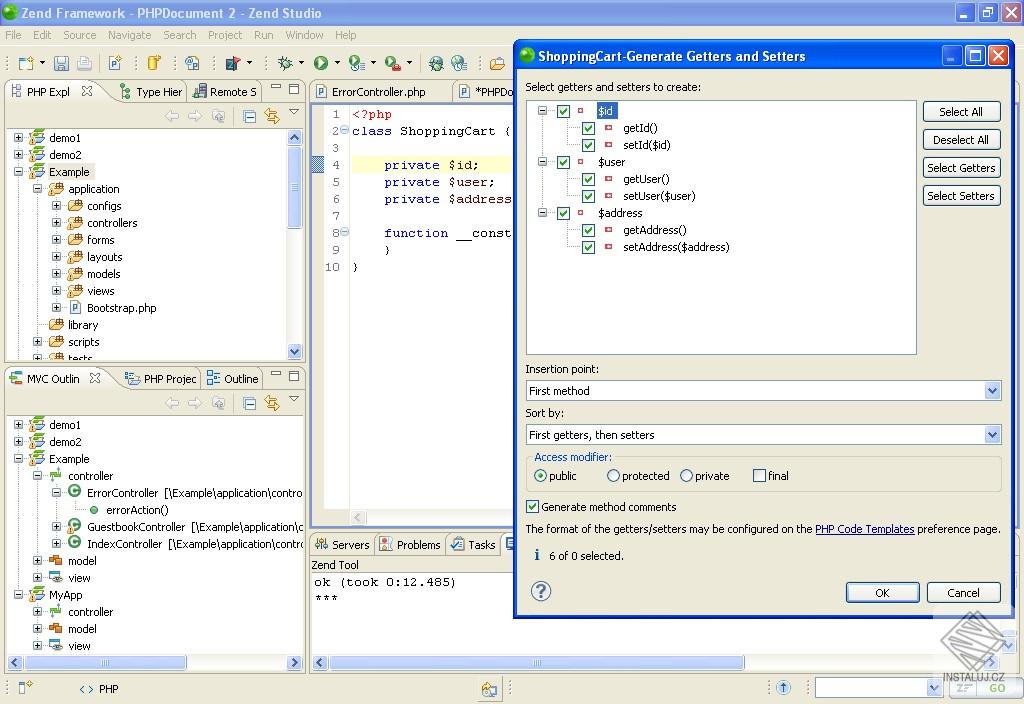This screenshot has height=704, width=1024.
Task: Launch the Debug icon on the toolbar
Action: 284,63
